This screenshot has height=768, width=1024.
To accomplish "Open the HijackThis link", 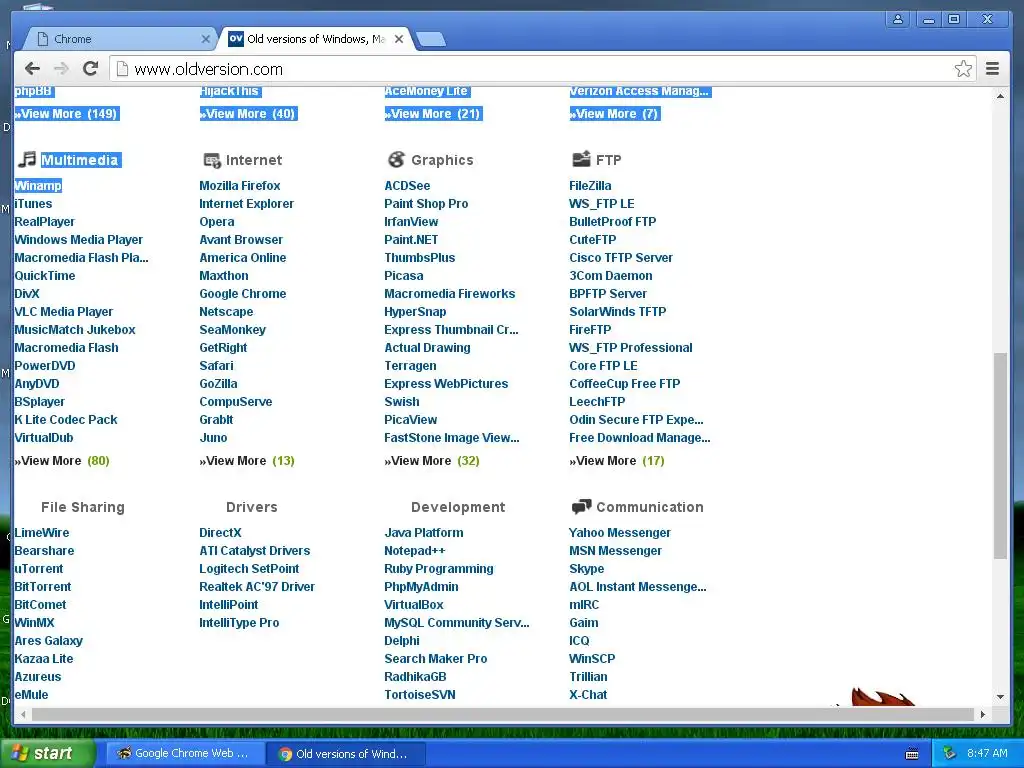I will pos(229,91).
